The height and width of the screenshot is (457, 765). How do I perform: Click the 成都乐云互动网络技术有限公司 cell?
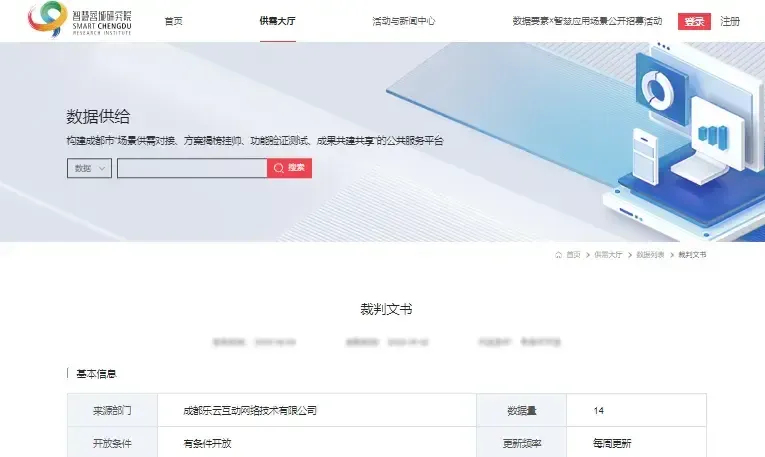point(317,411)
